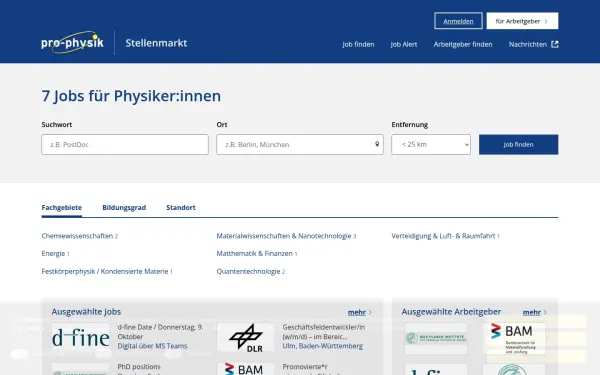The width and height of the screenshot is (600, 375).
Task: Open the d-fine Date job listing
Action: click(160, 332)
